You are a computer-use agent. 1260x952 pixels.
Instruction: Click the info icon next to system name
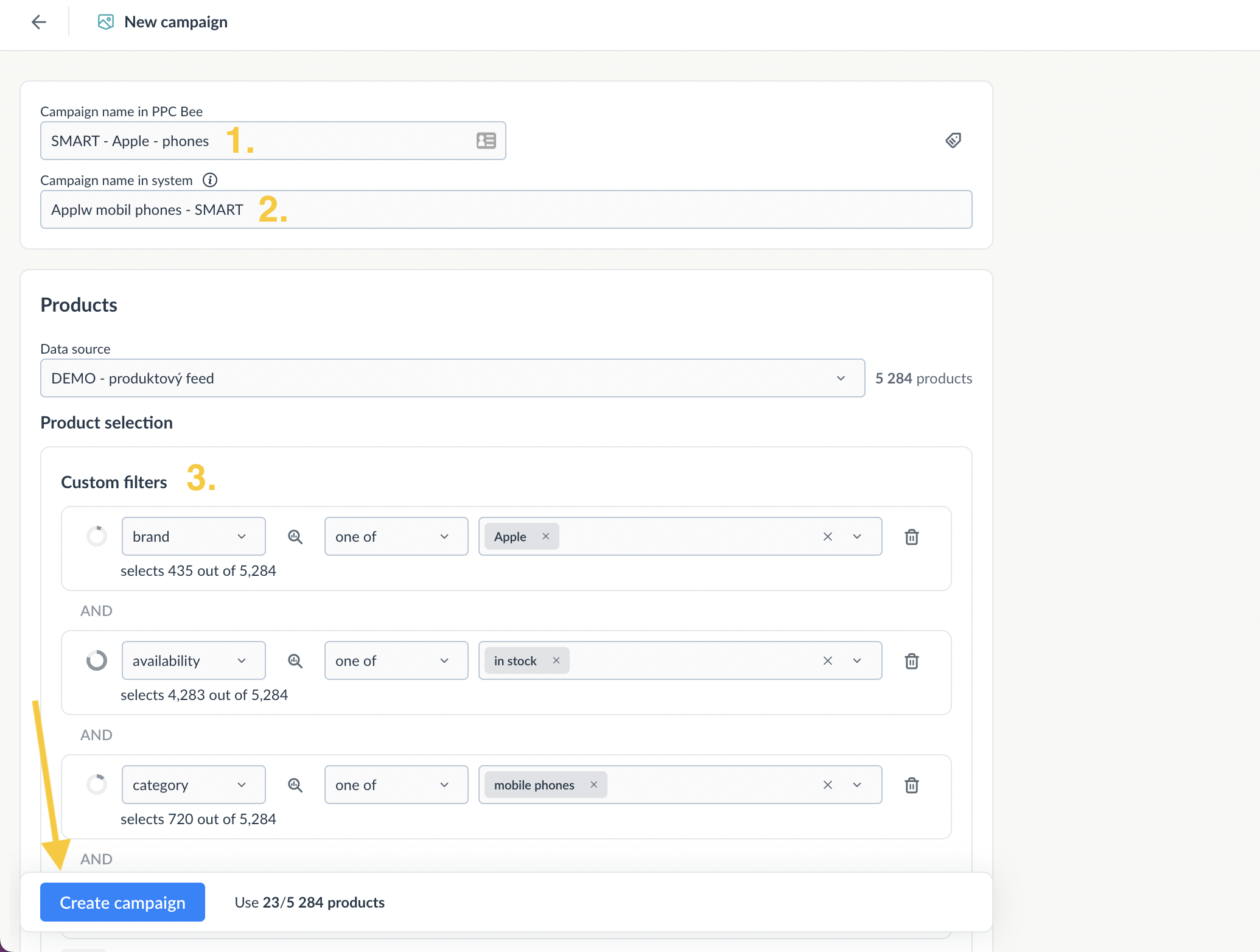(x=210, y=180)
